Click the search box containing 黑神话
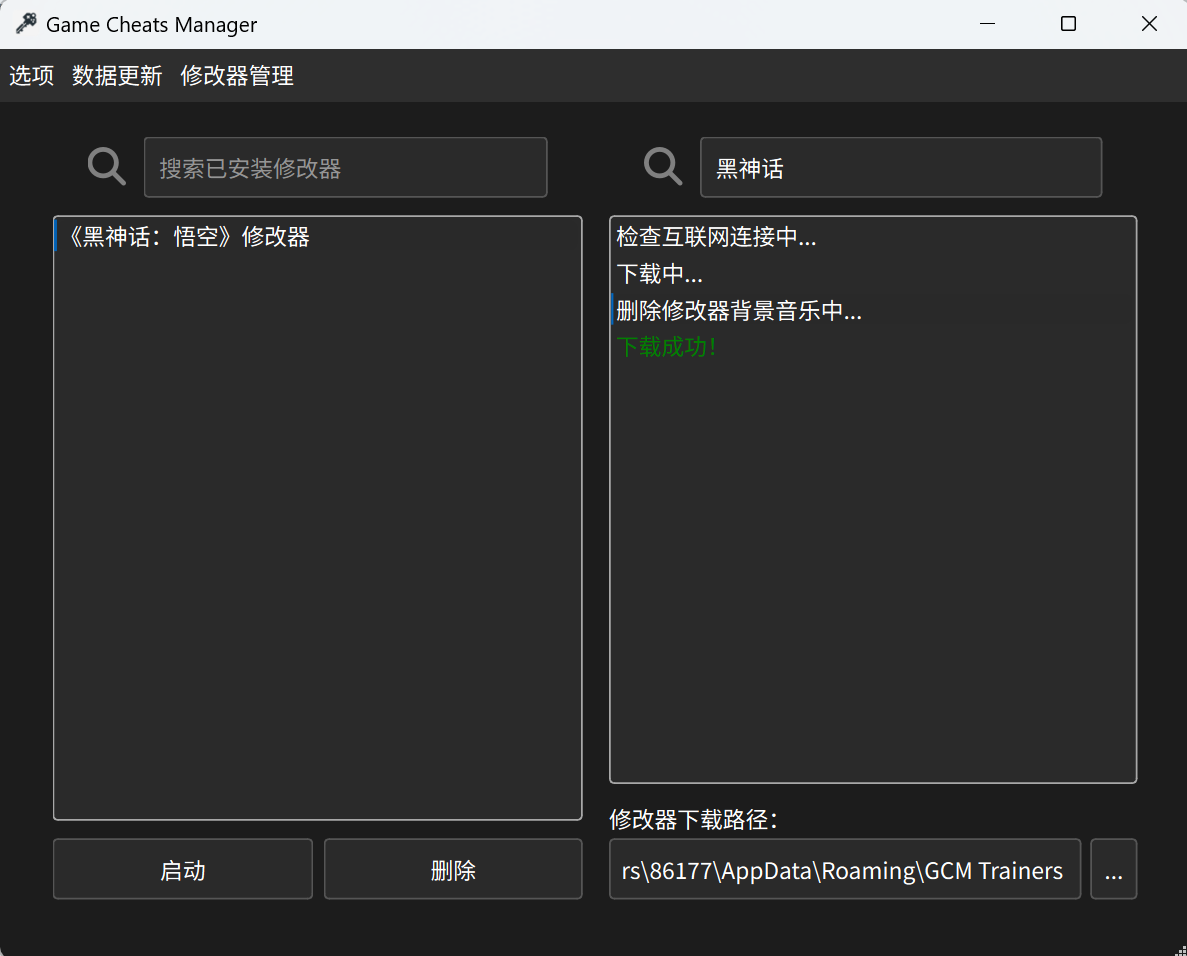The width and height of the screenshot is (1187, 956). [900, 166]
